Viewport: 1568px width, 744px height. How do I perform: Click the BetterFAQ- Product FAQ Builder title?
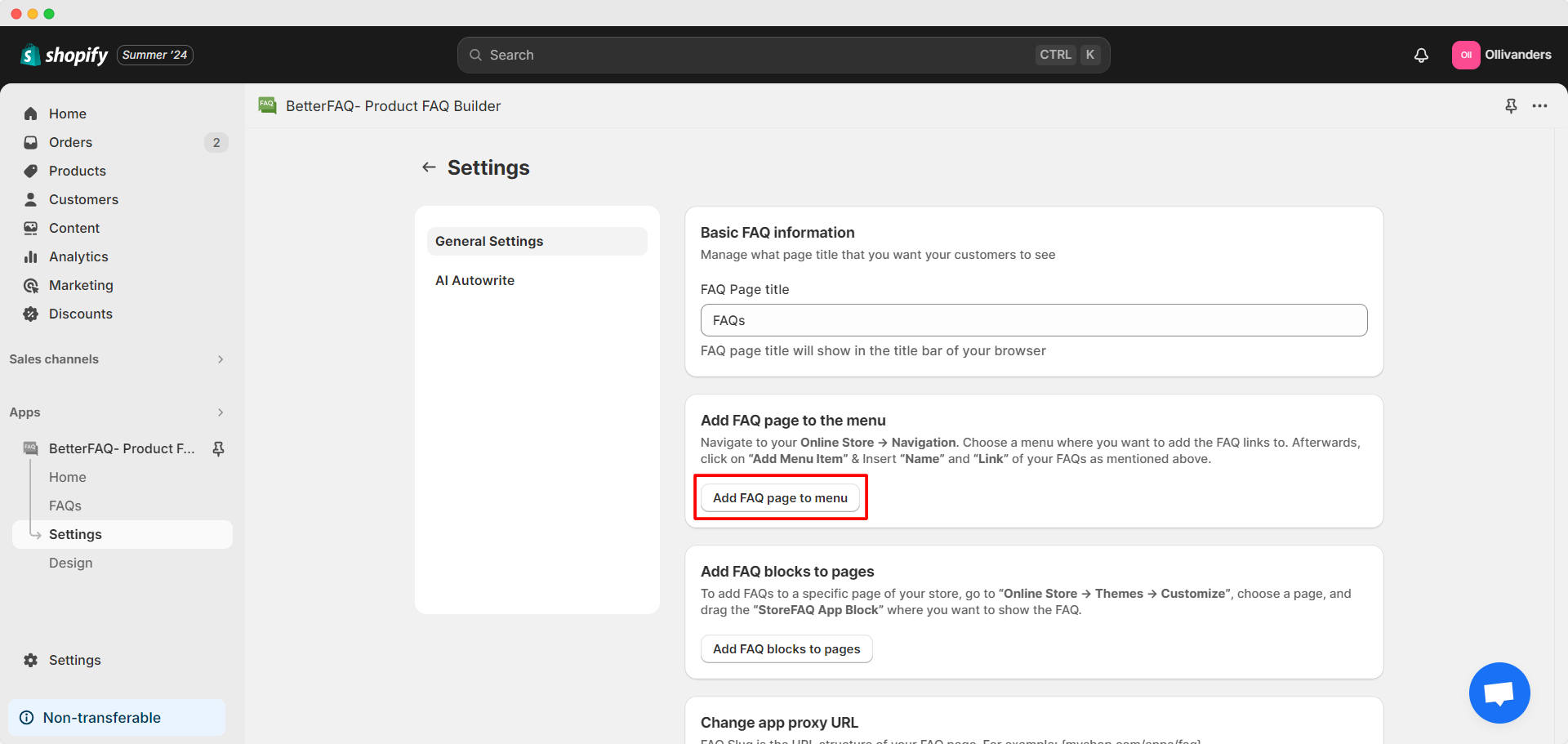394,106
